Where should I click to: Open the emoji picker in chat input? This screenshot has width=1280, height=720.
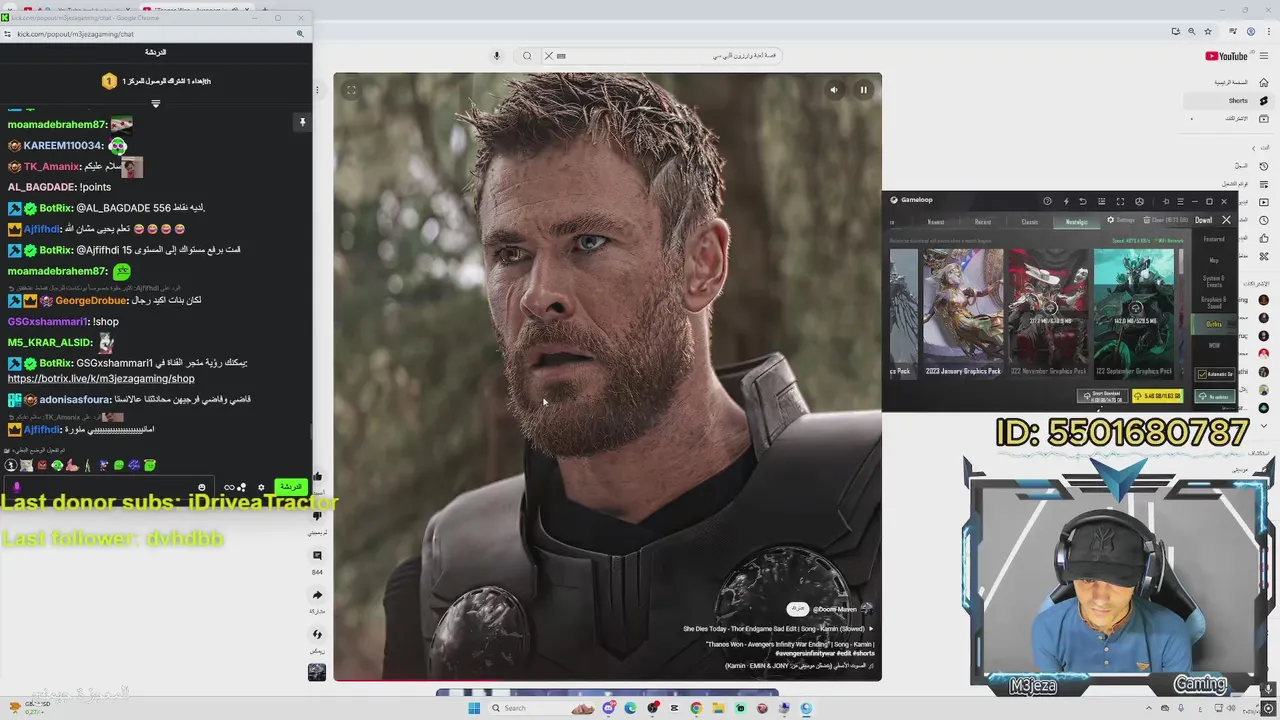pos(202,487)
